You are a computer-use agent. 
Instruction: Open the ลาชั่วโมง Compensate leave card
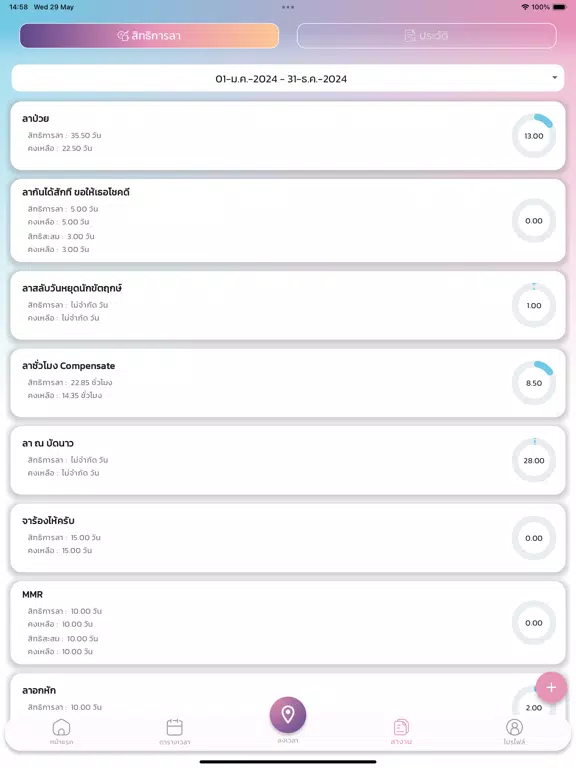click(288, 383)
